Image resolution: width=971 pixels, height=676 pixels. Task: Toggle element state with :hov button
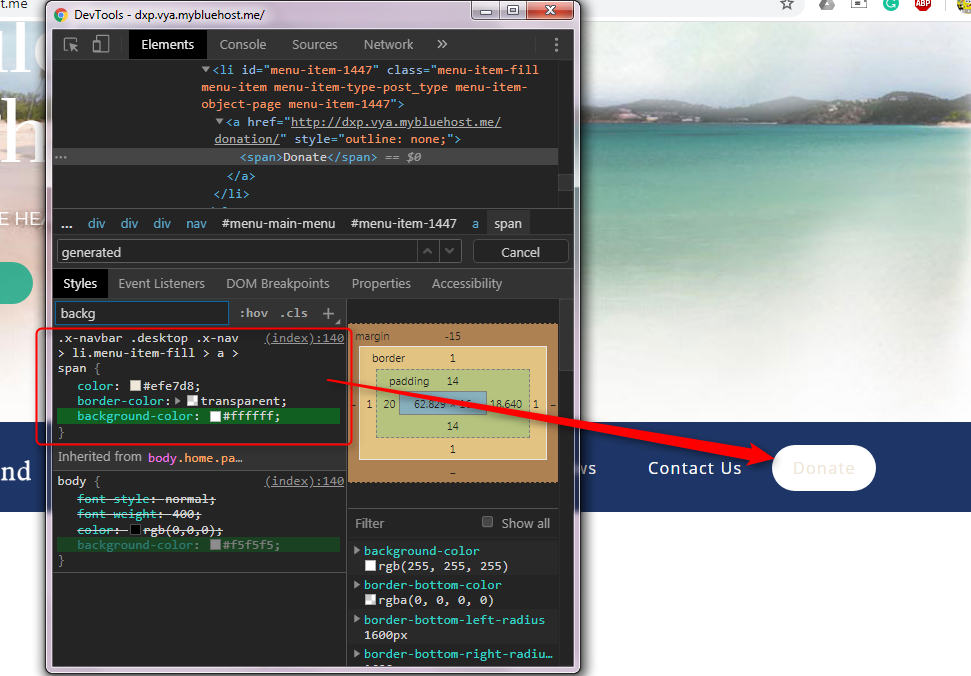pyautogui.click(x=254, y=313)
